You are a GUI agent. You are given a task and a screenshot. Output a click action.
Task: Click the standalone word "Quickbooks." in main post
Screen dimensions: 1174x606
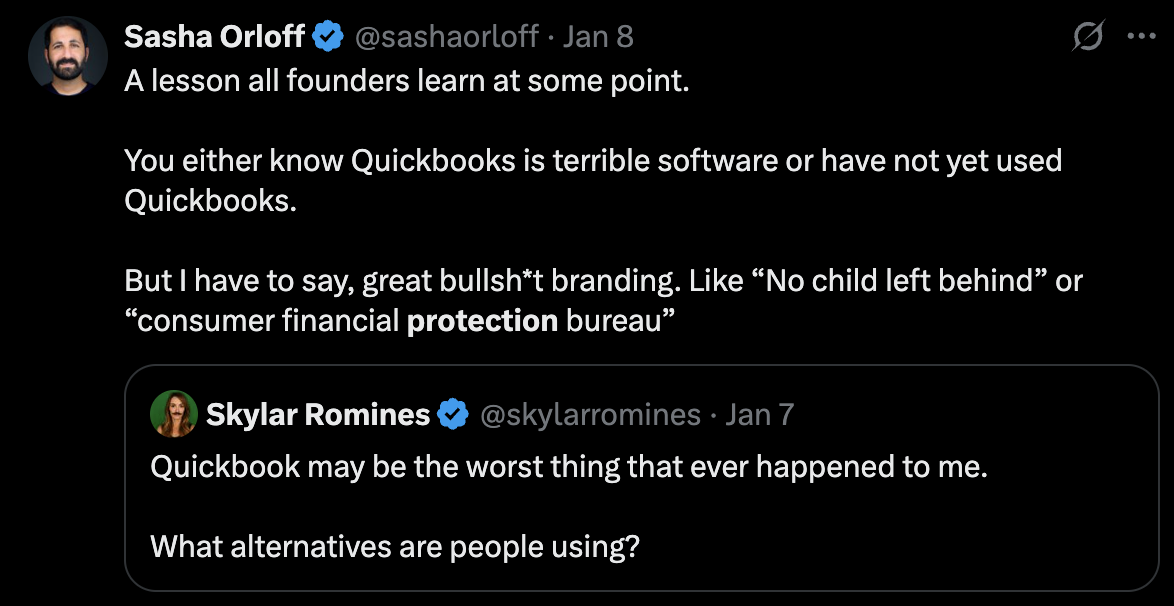211,201
